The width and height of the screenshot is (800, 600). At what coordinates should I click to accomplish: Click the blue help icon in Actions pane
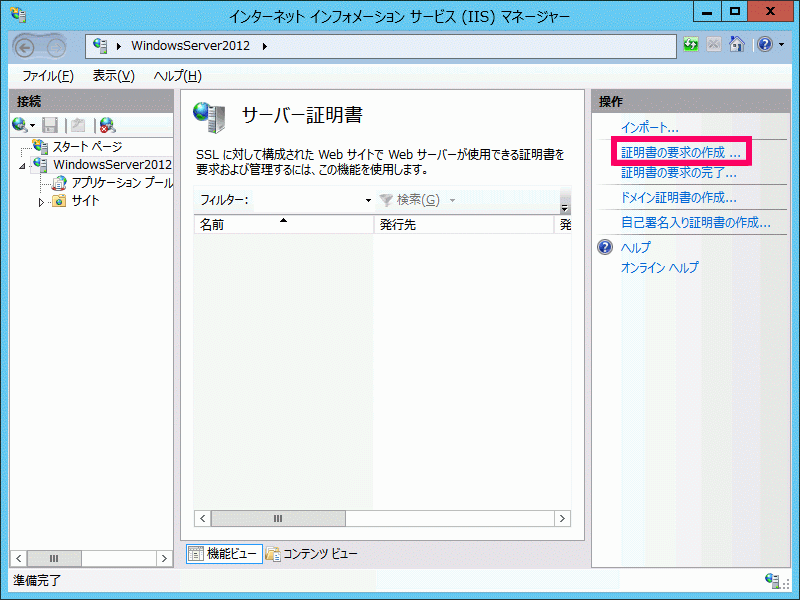tap(605, 247)
